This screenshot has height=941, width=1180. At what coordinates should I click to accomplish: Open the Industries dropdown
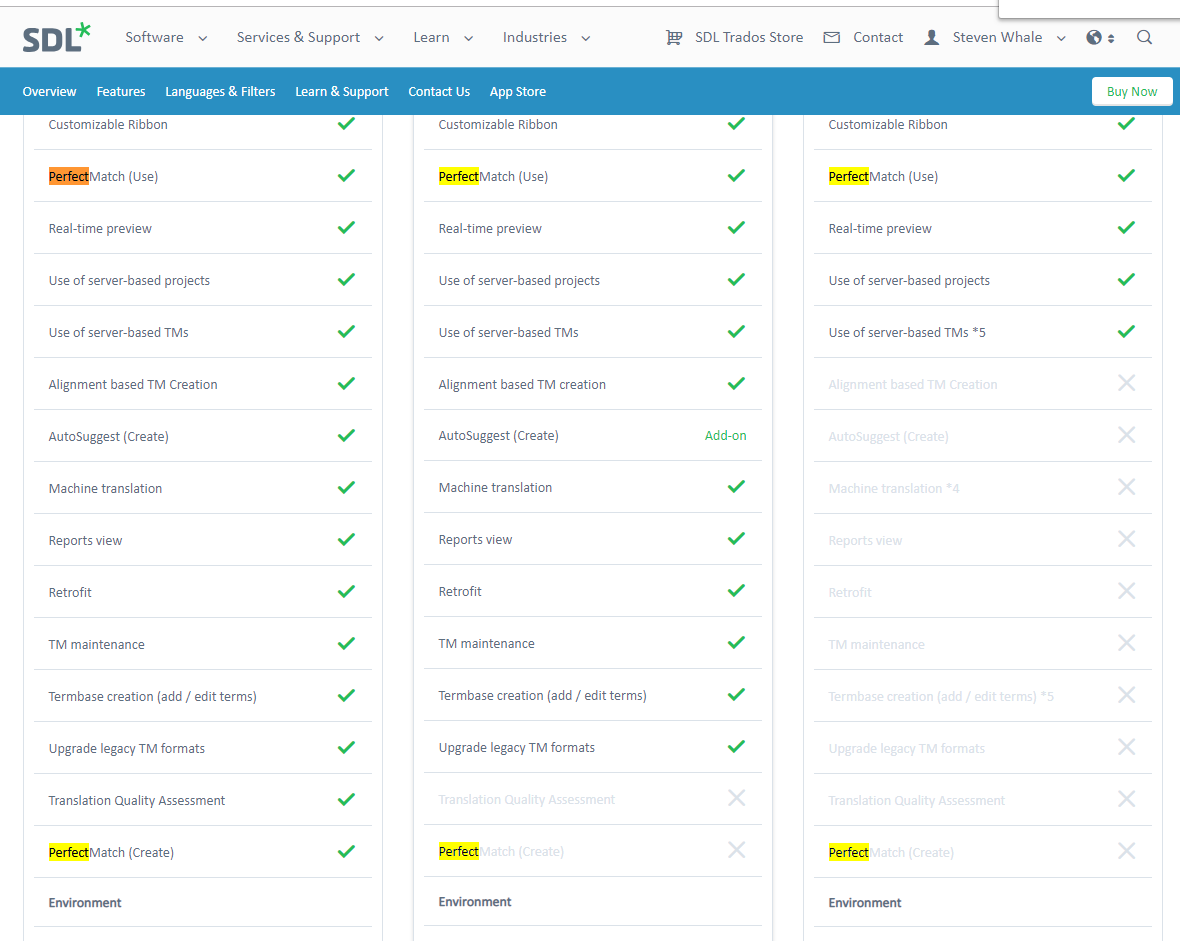pyautogui.click(x=546, y=38)
